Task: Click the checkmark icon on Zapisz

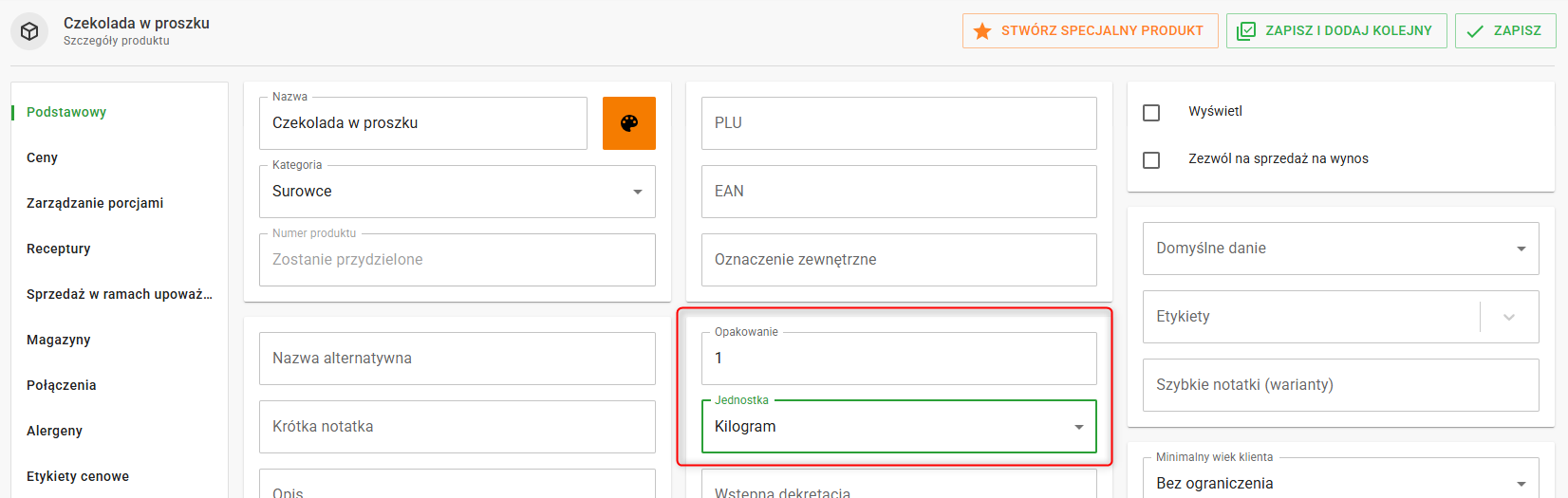Action: click(1475, 31)
